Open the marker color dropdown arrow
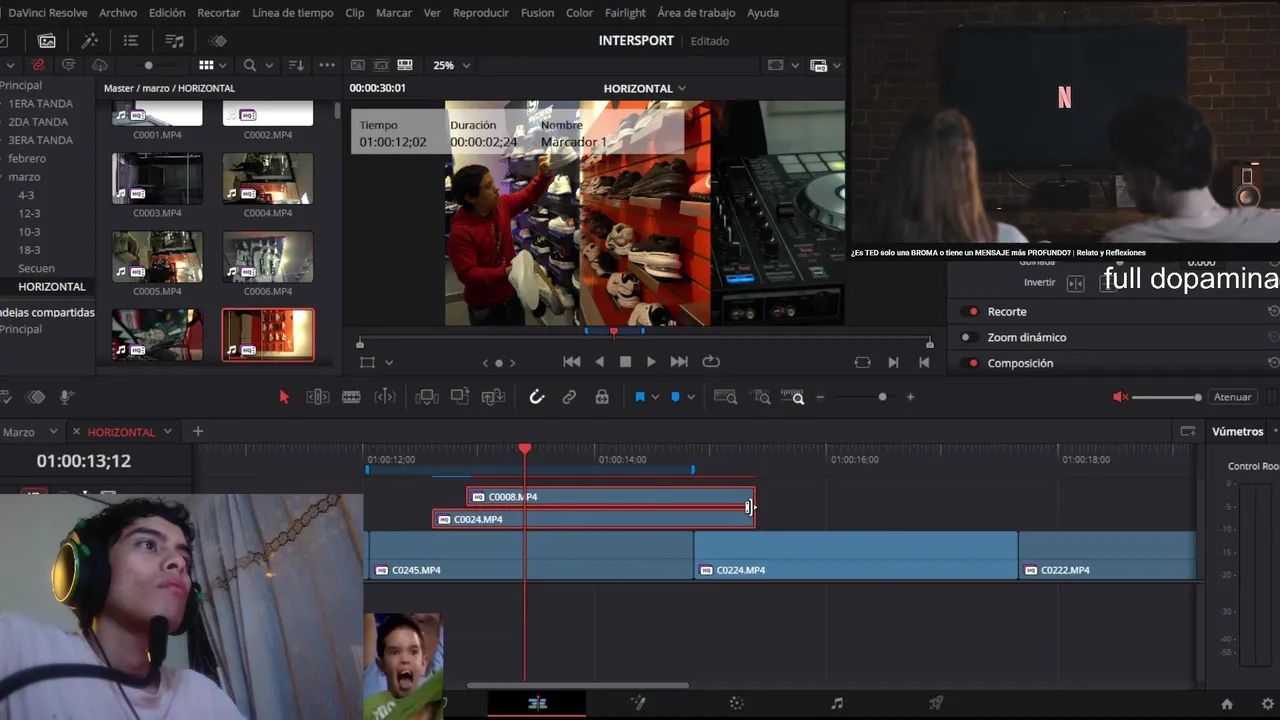Screen dimensions: 1280x720 pyautogui.click(x=690, y=398)
